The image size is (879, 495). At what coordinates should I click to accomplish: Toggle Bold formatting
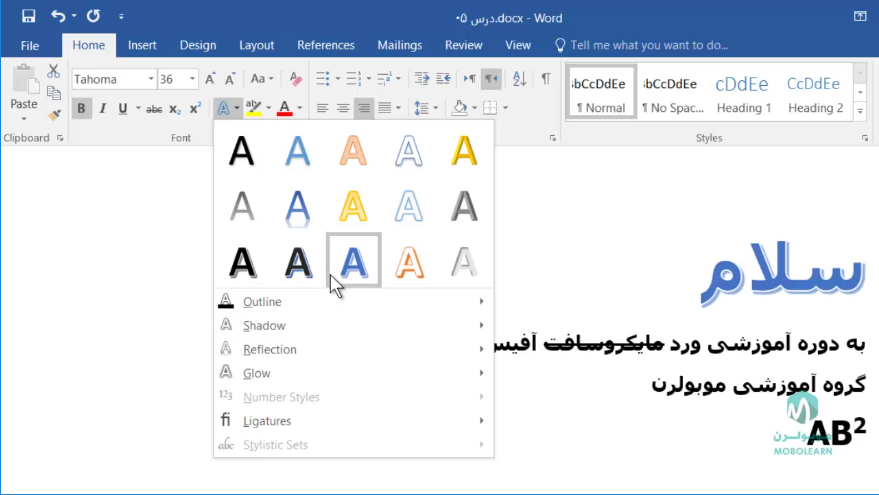tap(81, 108)
